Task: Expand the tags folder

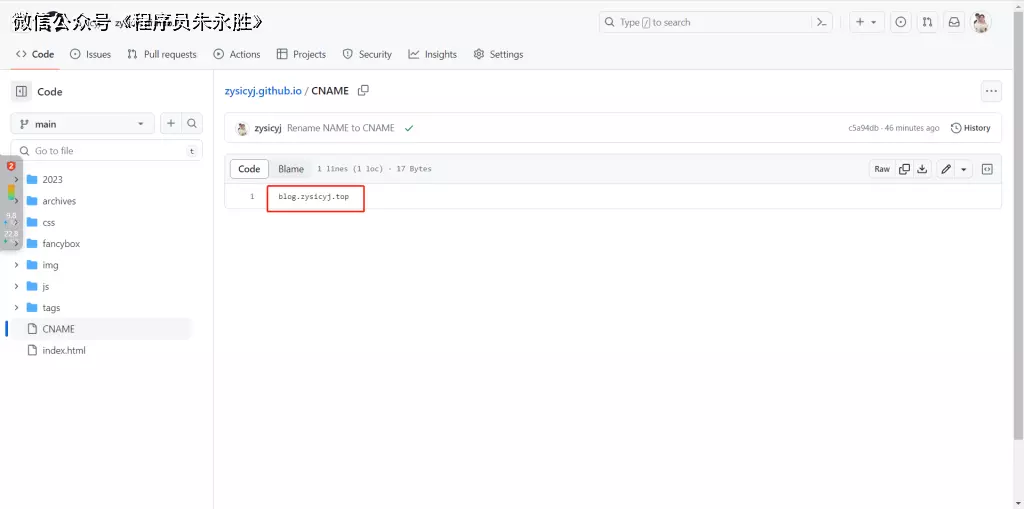Action: 16,308
